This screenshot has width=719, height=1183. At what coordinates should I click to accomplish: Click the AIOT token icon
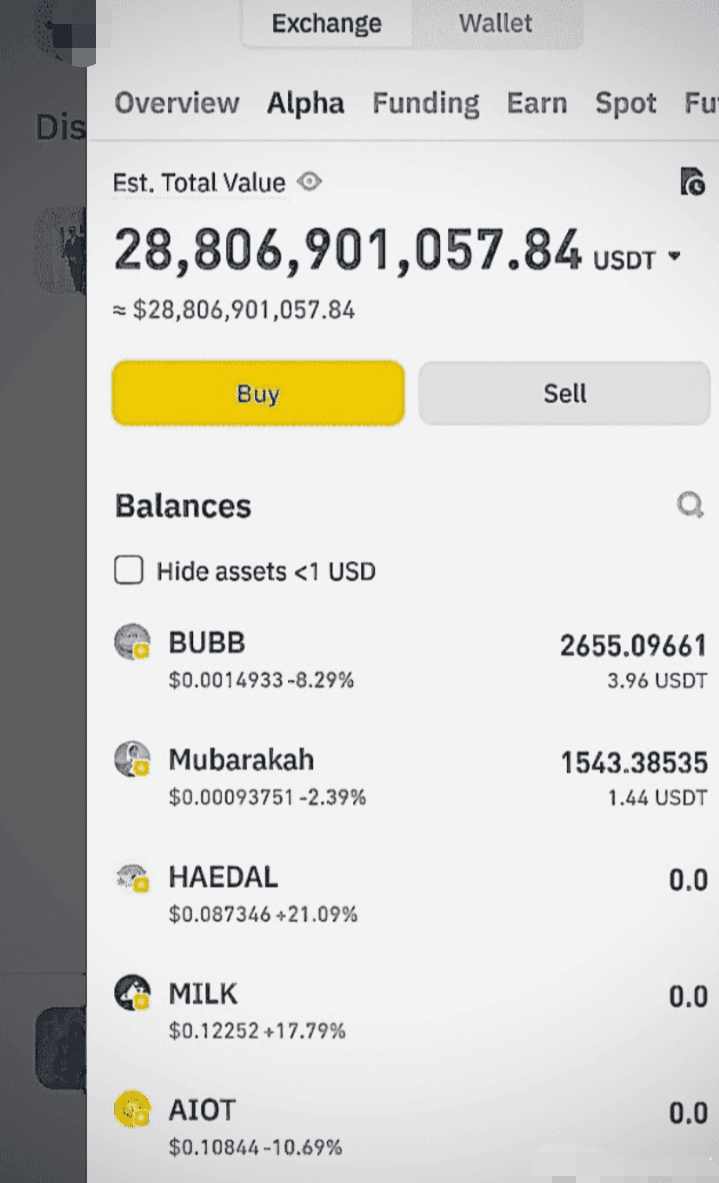click(x=132, y=1110)
